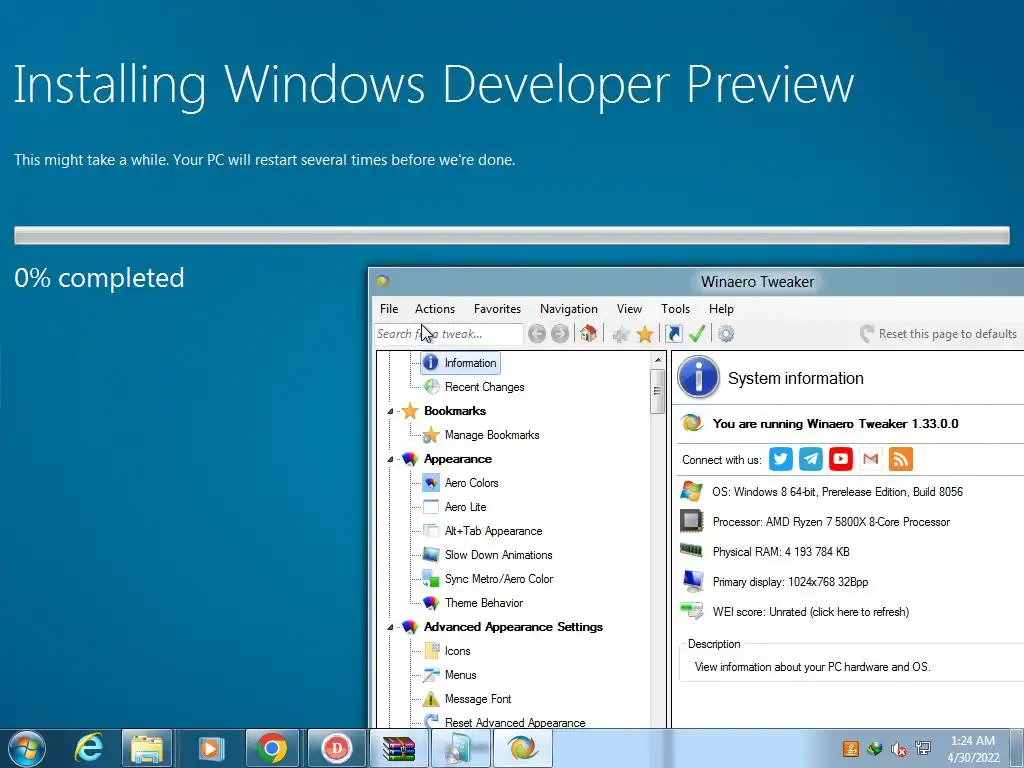
Task: Select Sync Metro/Aero Color tree item
Action: [499, 579]
